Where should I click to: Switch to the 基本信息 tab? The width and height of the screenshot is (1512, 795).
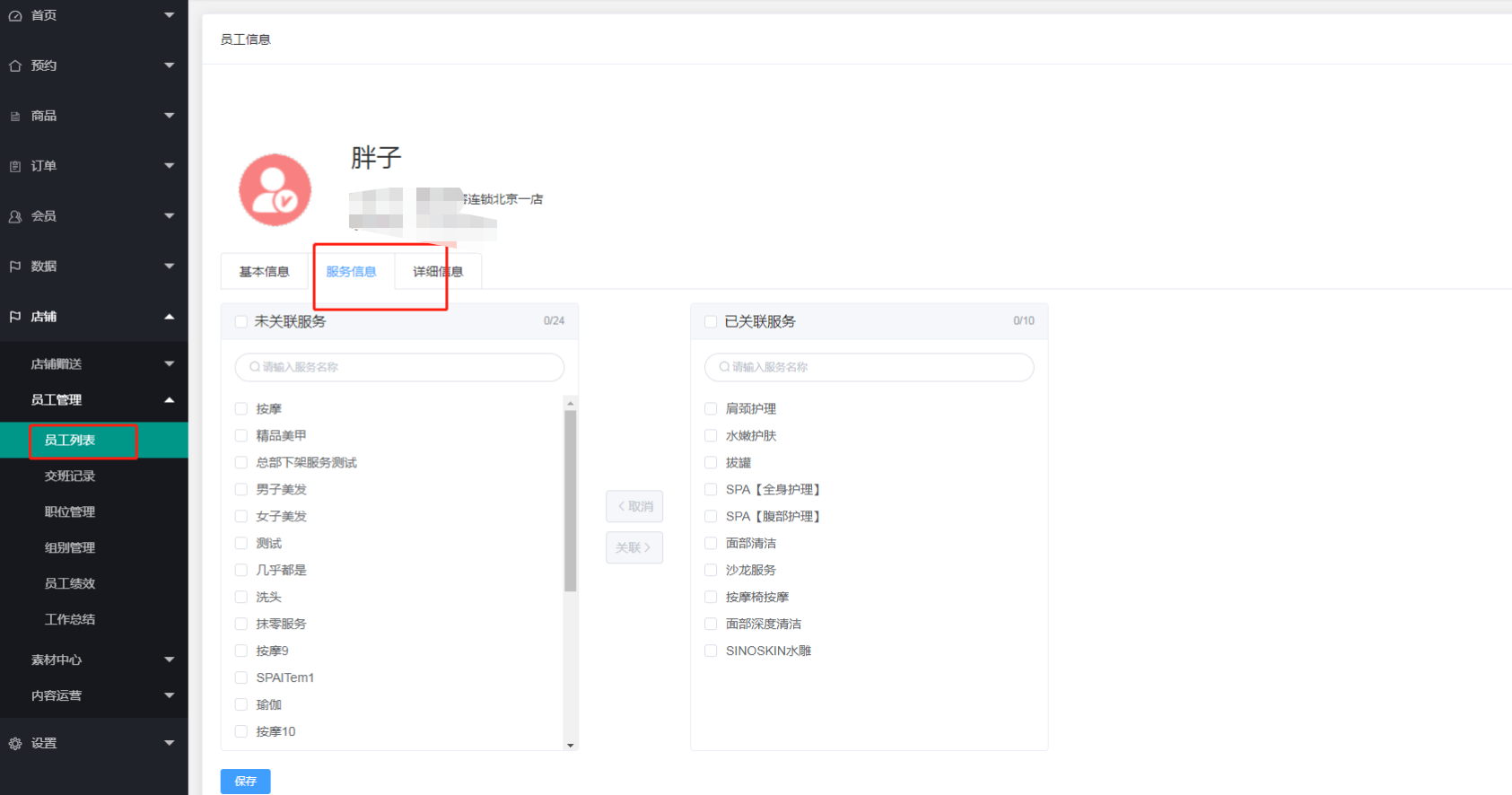click(264, 272)
